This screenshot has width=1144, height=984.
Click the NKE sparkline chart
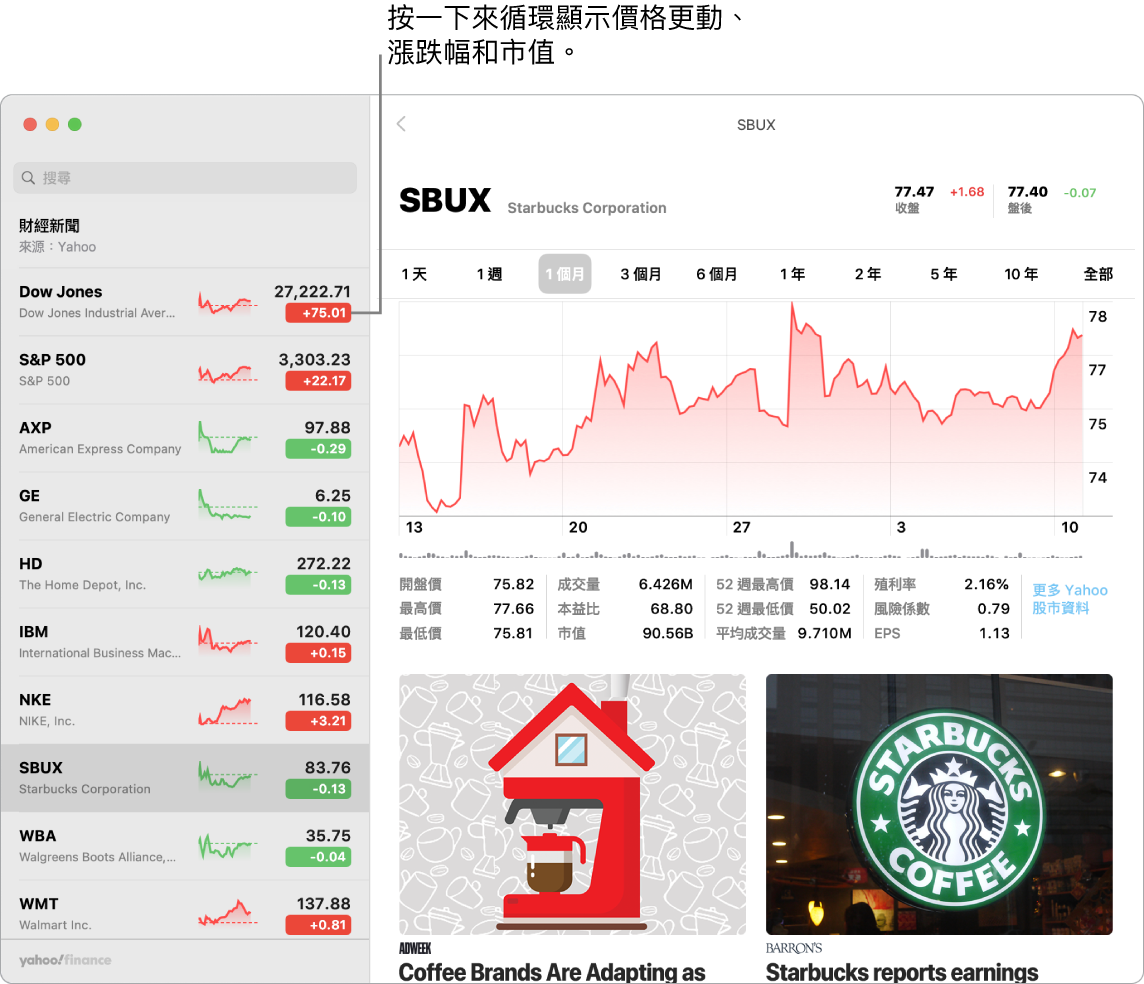point(228,710)
